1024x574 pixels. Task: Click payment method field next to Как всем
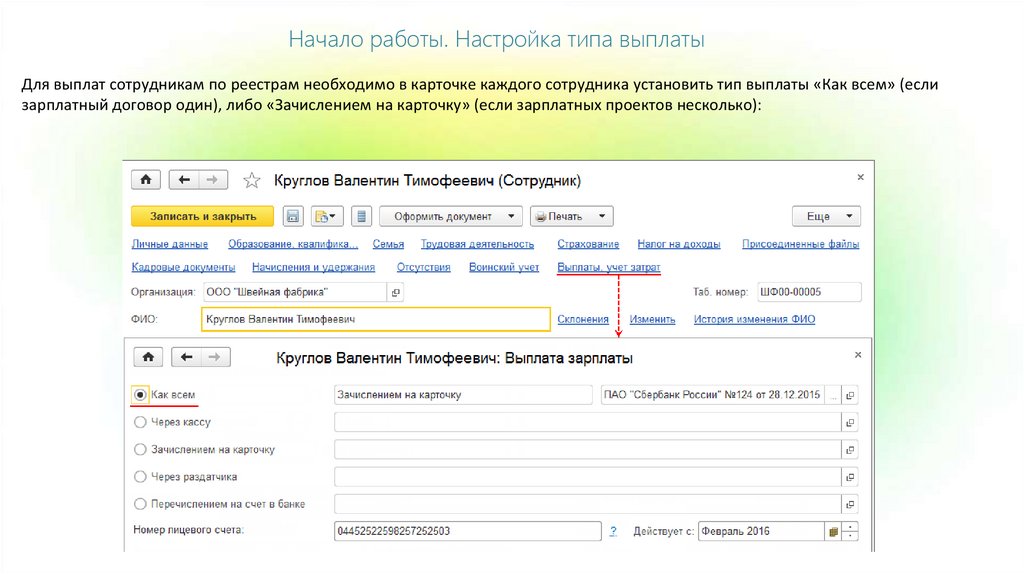coord(463,395)
